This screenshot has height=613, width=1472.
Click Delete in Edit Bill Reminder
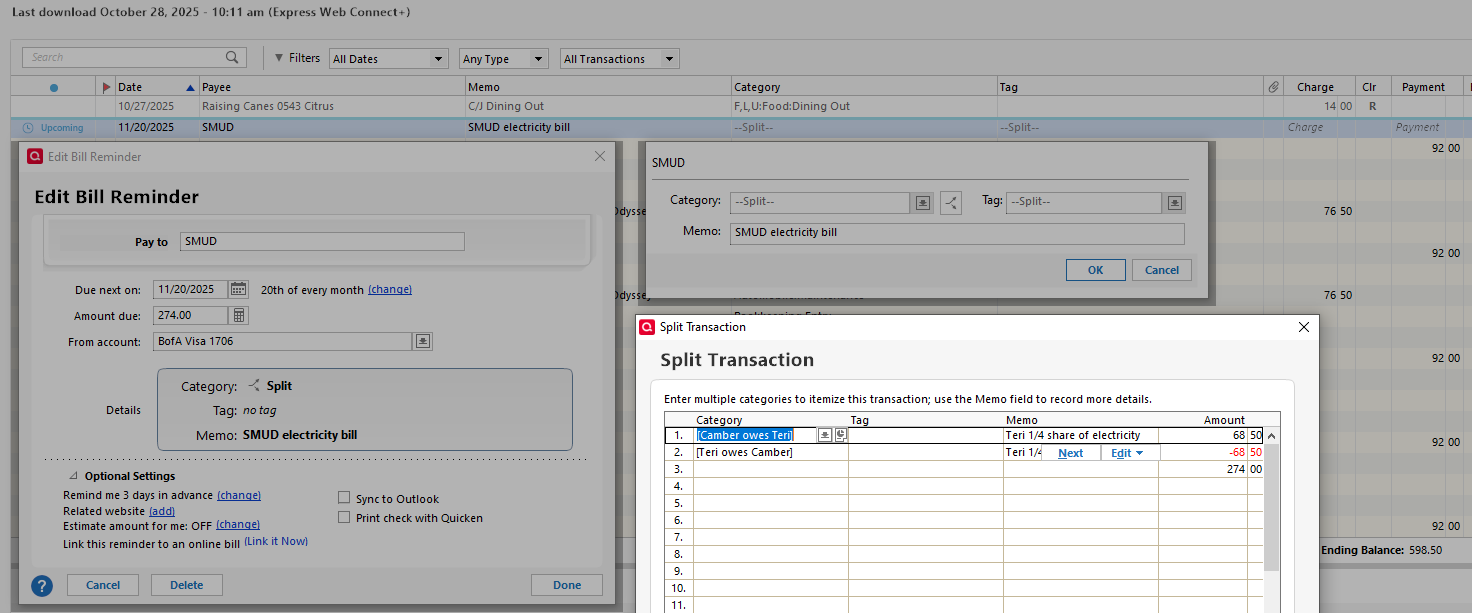coord(187,585)
